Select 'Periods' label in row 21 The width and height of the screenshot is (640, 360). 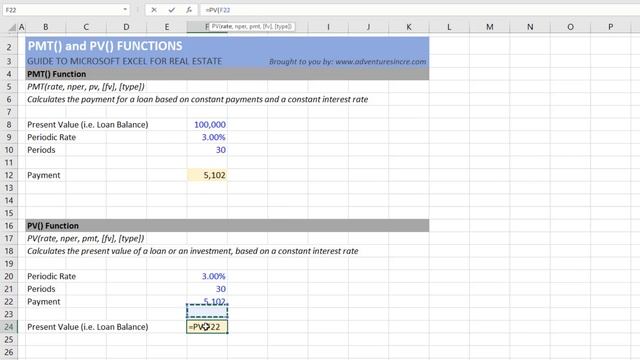click(41, 289)
